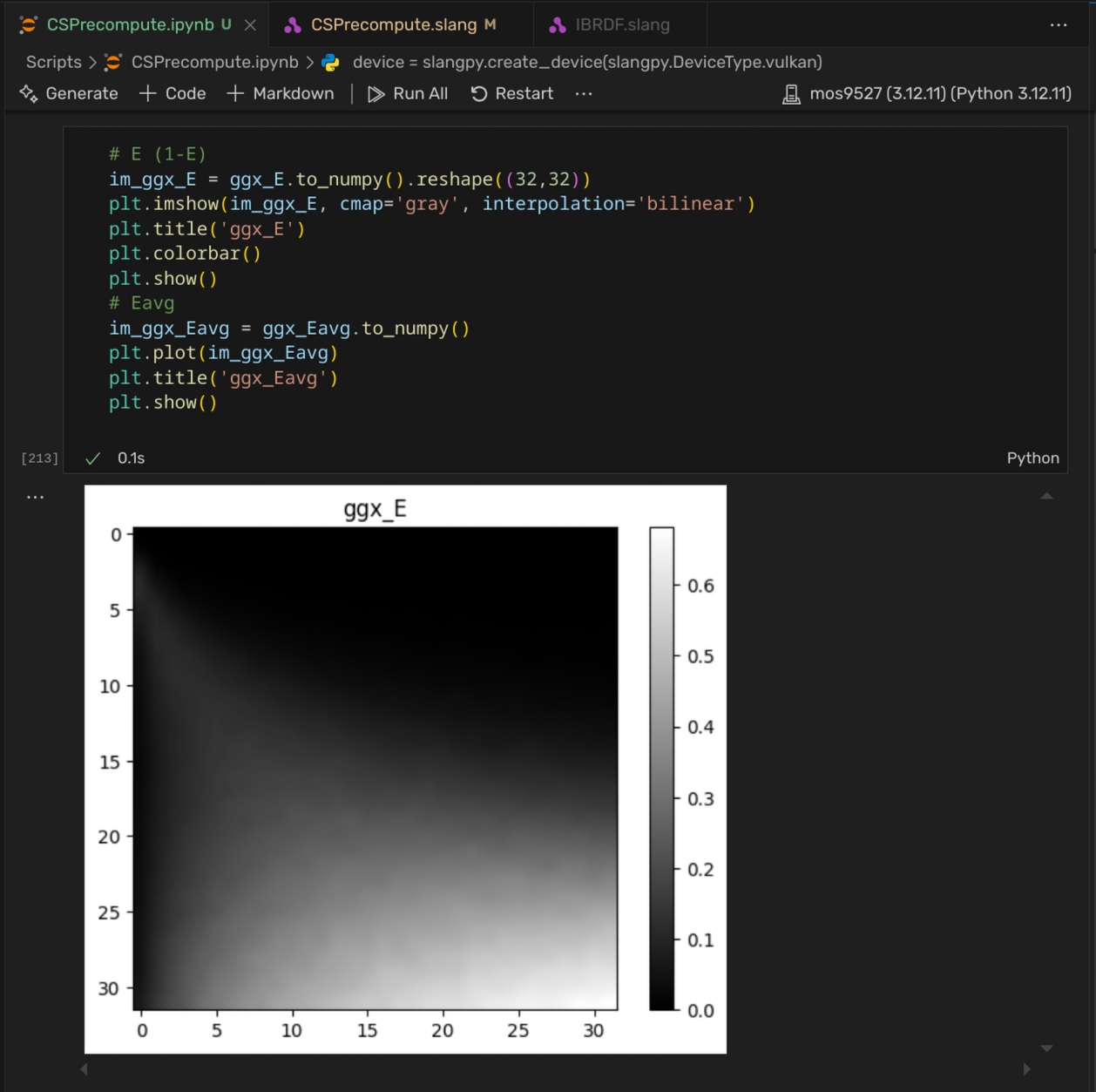1096x1092 pixels.
Task: Collapse the plot output with the up chevron
Action: coord(1047,495)
